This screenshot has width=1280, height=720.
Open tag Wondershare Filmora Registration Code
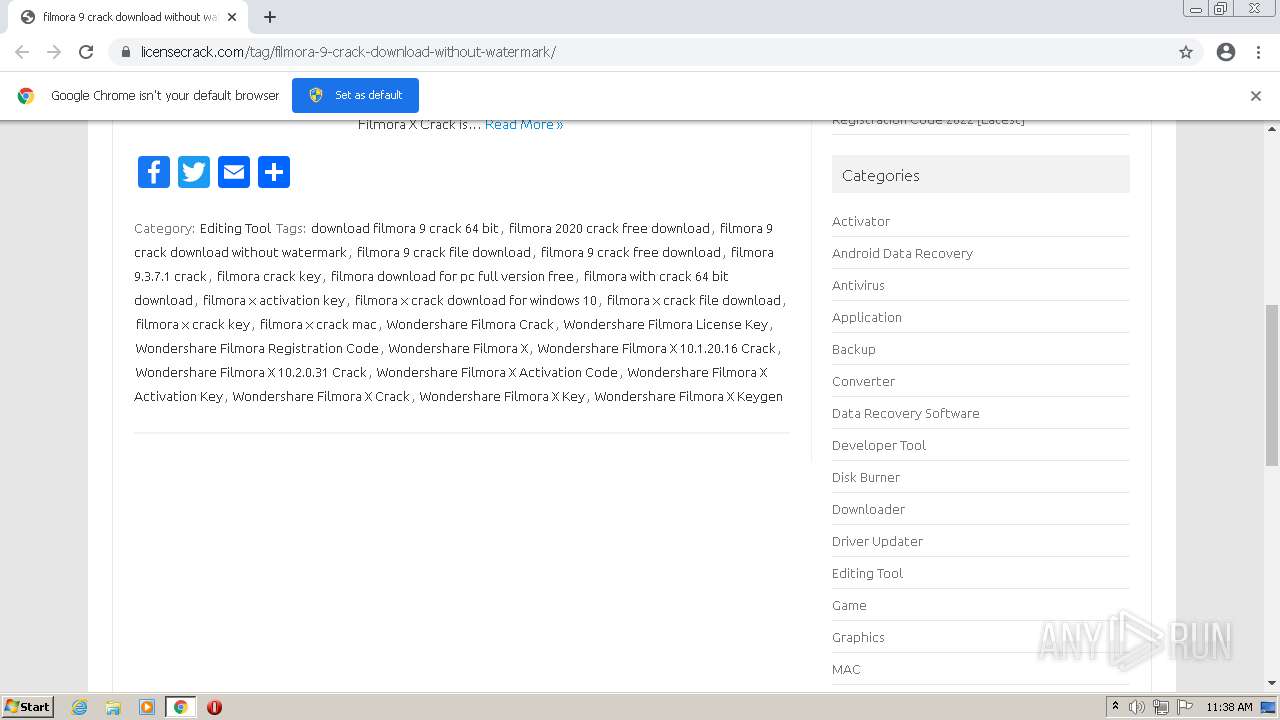(257, 348)
